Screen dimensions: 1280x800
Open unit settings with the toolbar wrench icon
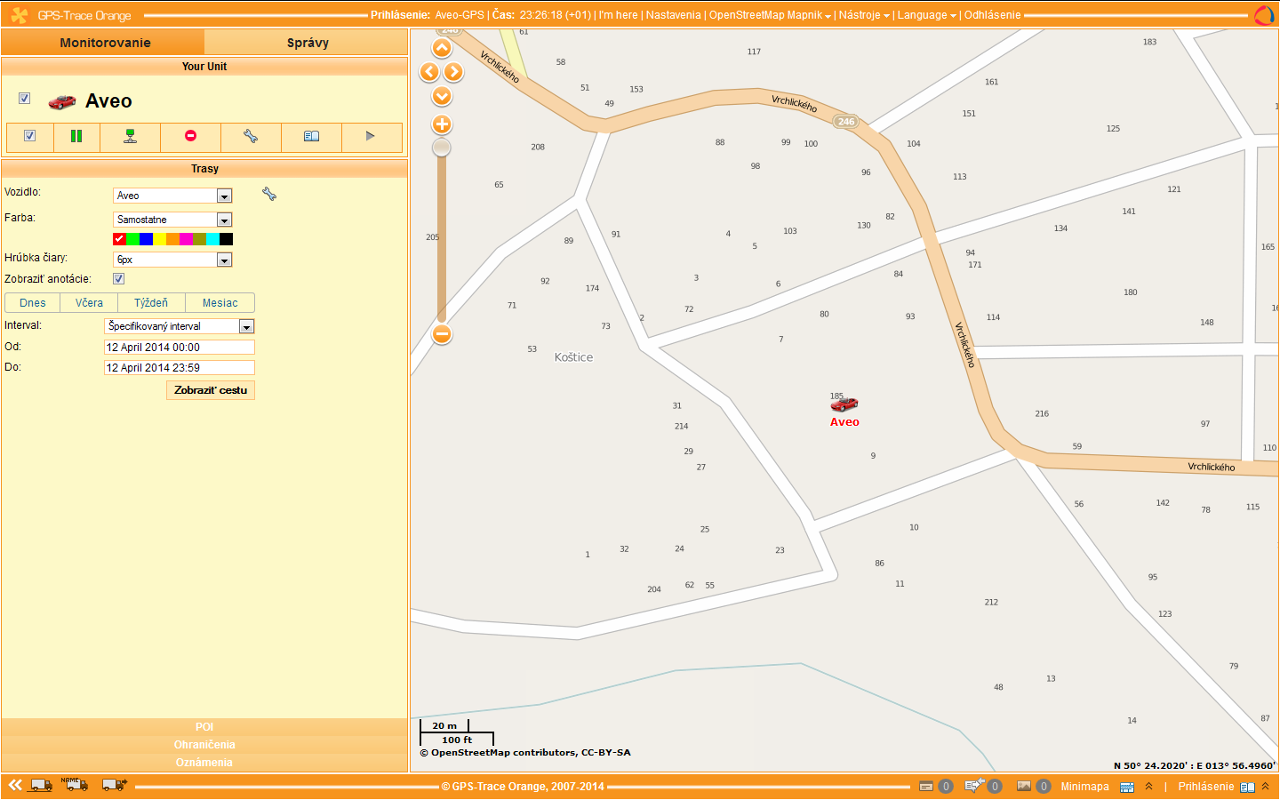(250, 136)
